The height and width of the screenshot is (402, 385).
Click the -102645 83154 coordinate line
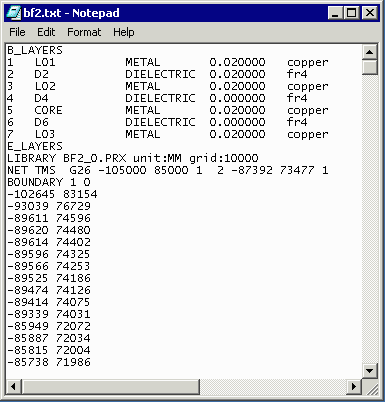pos(52,194)
